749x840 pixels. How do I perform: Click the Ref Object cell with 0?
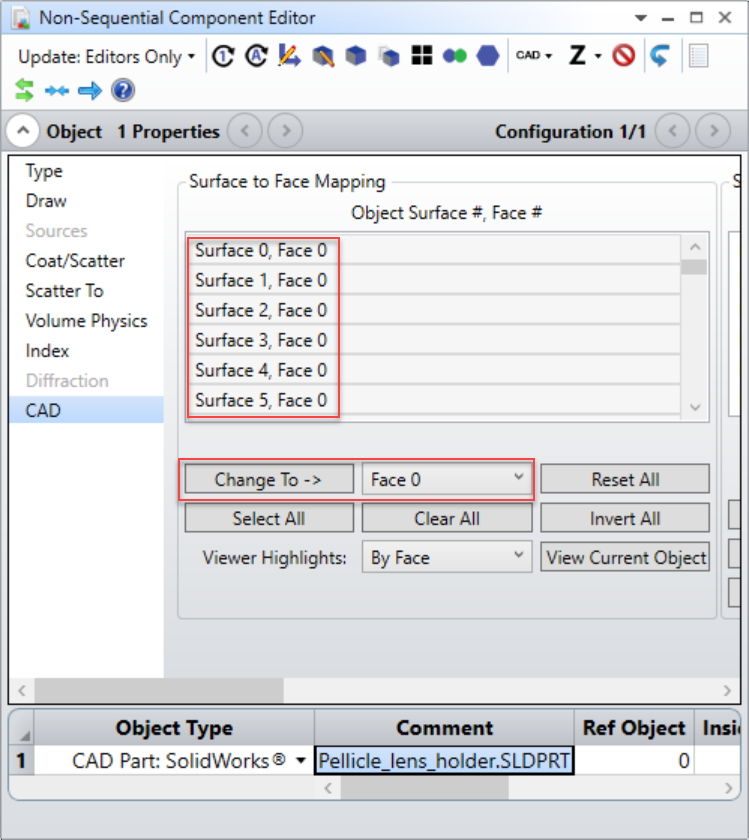coord(634,761)
